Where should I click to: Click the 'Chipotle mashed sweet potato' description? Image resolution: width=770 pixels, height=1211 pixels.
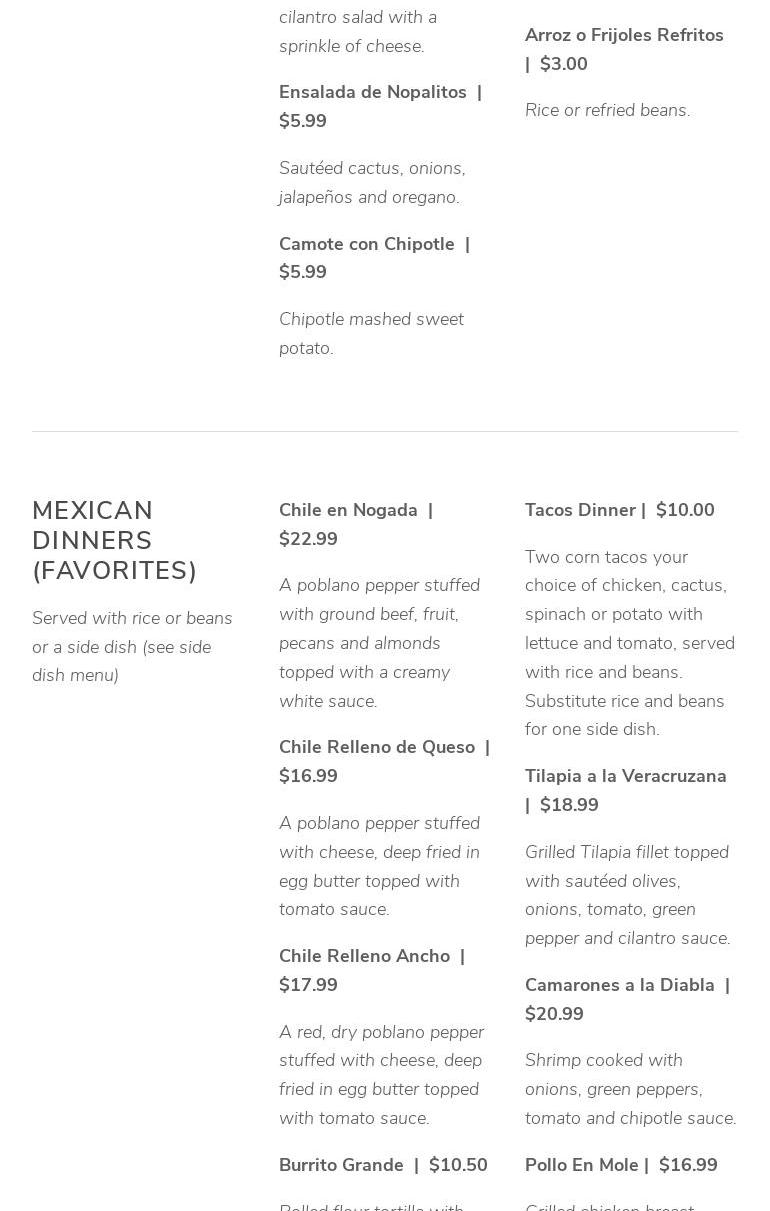[x=371, y=334]
